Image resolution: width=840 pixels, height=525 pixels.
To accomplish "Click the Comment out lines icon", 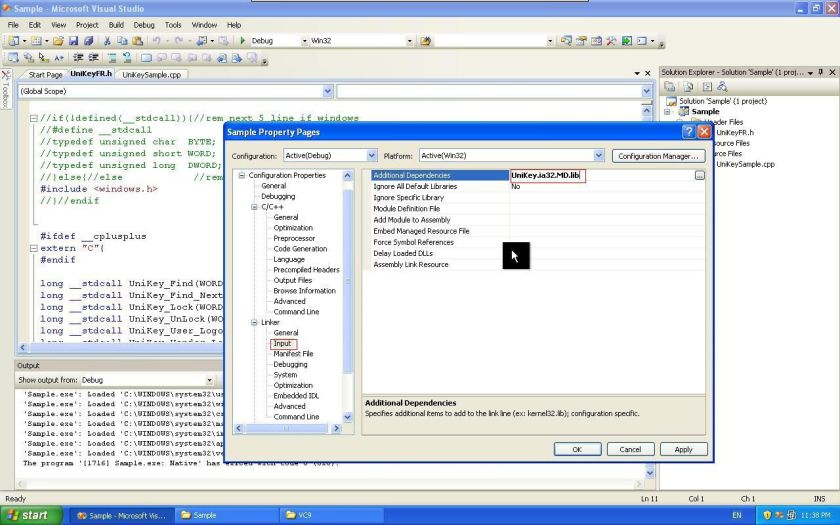I will coord(112,58).
